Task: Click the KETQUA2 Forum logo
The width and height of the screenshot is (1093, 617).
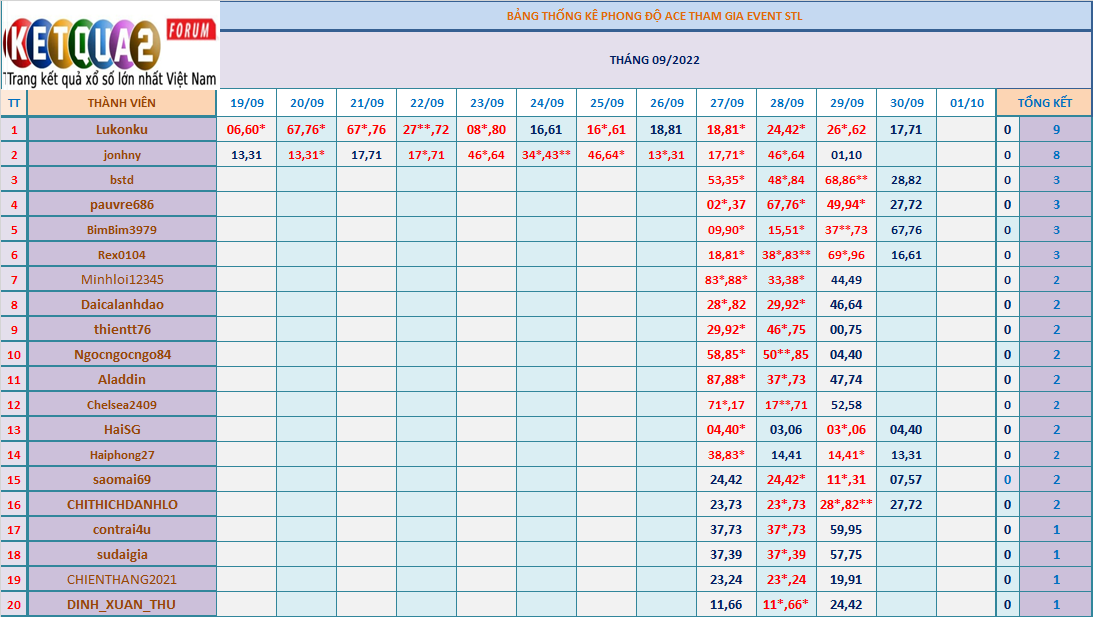Action: point(110,45)
